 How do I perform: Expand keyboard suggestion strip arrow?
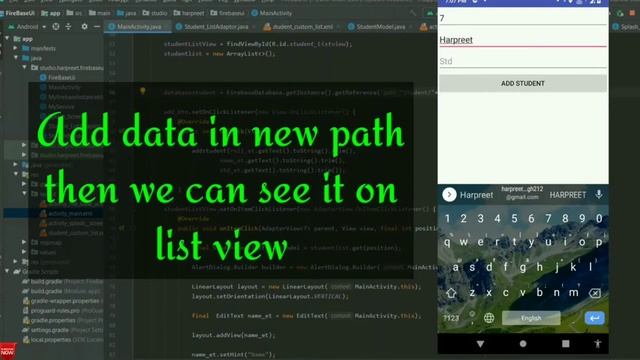[x=449, y=195]
